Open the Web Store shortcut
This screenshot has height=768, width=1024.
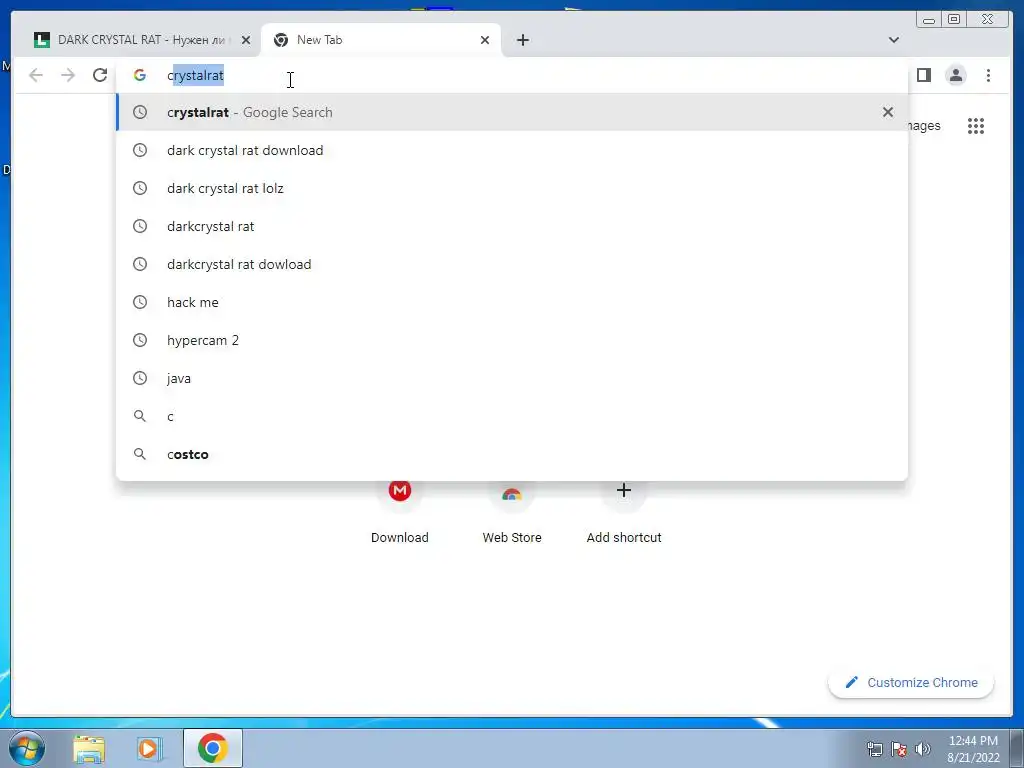[x=512, y=513]
